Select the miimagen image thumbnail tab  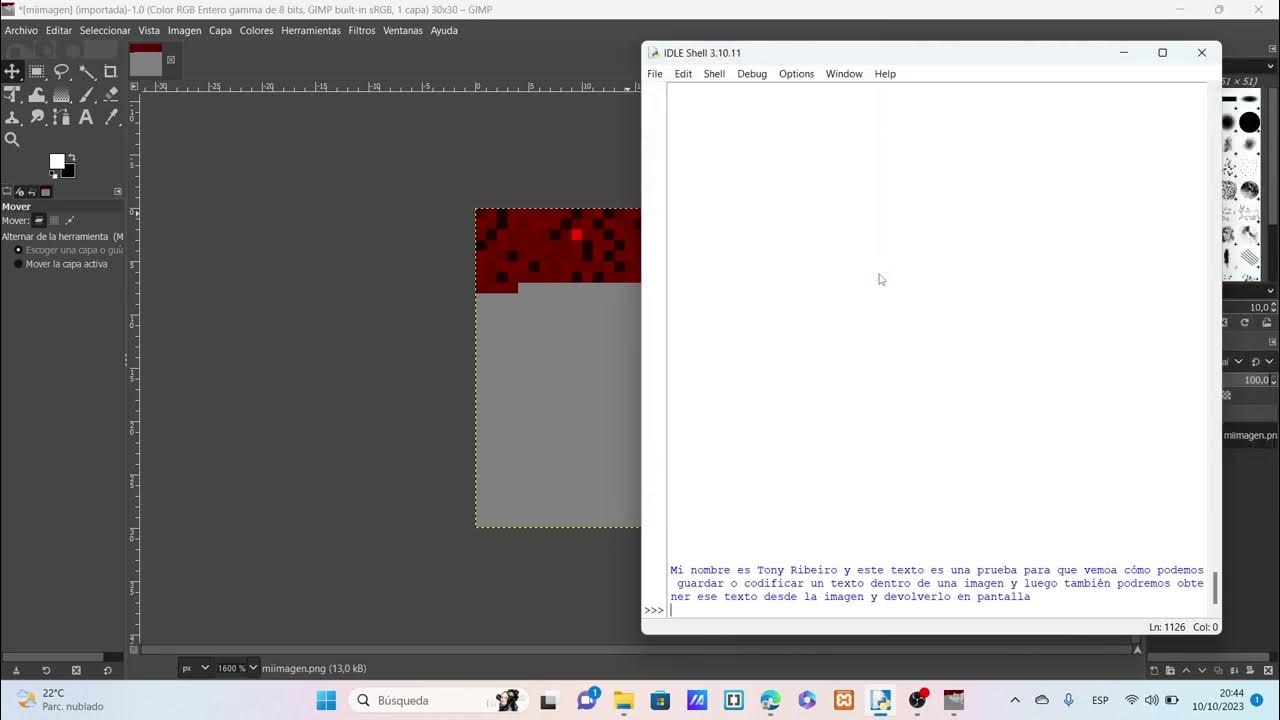point(146,61)
